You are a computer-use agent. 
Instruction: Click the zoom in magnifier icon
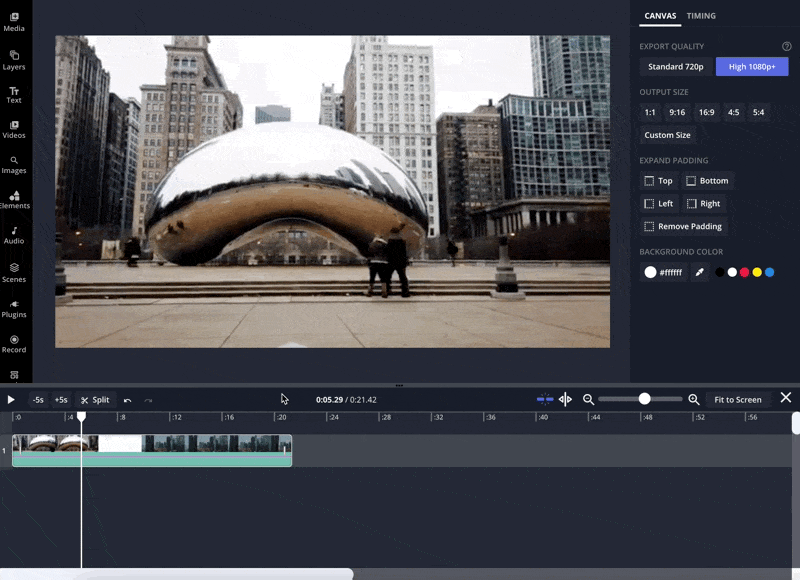[x=694, y=400]
